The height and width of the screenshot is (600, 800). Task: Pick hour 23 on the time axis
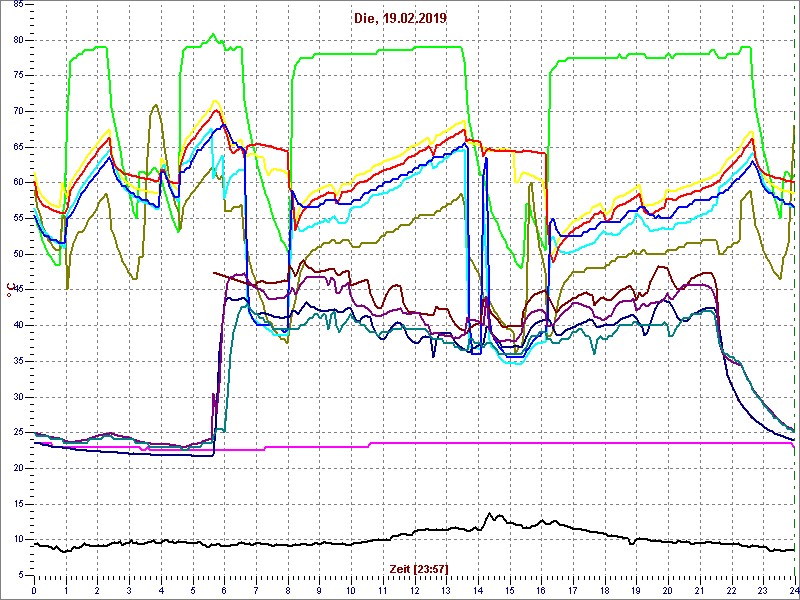(x=763, y=590)
